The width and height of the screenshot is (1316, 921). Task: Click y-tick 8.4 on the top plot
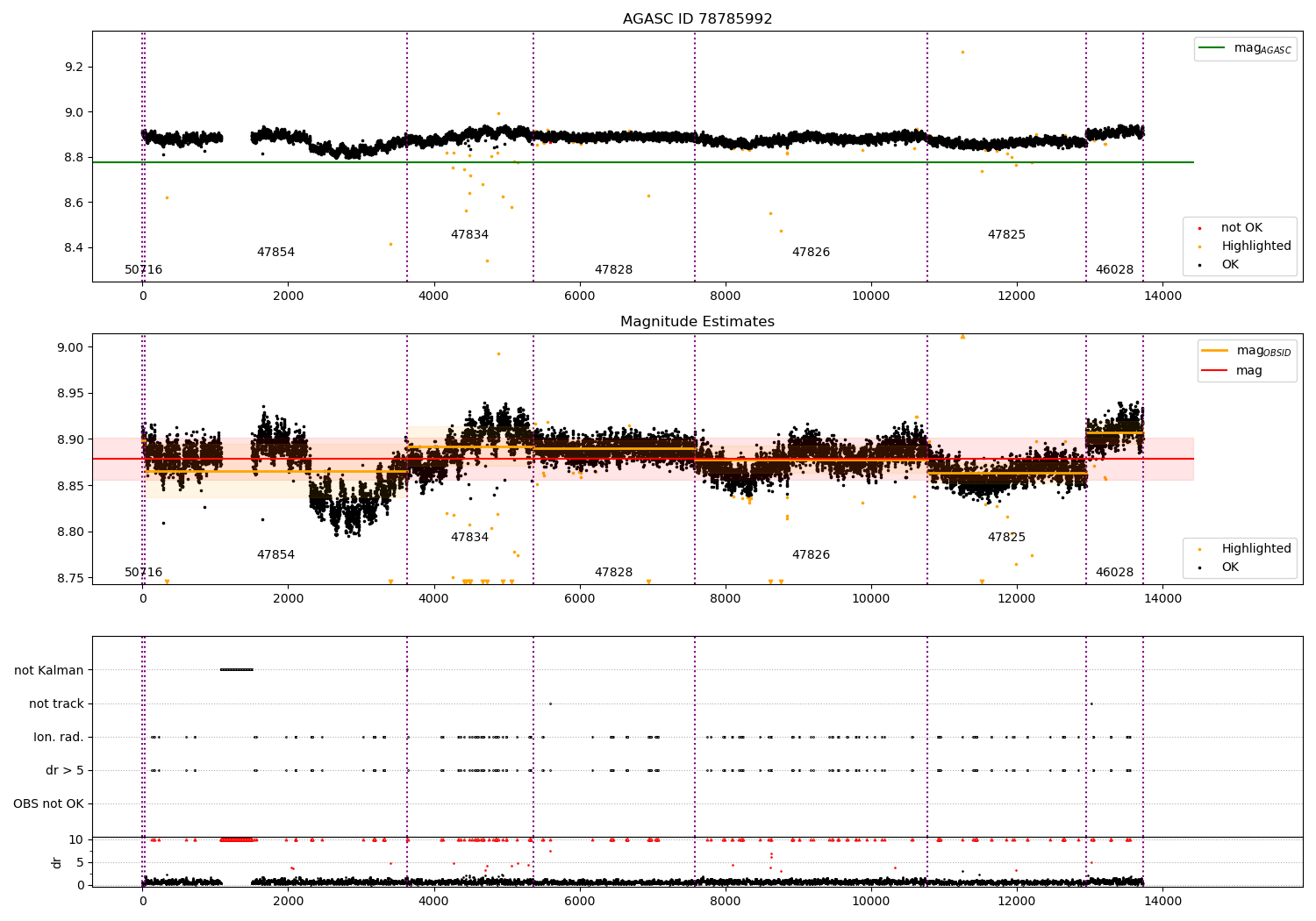click(x=73, y=248)
